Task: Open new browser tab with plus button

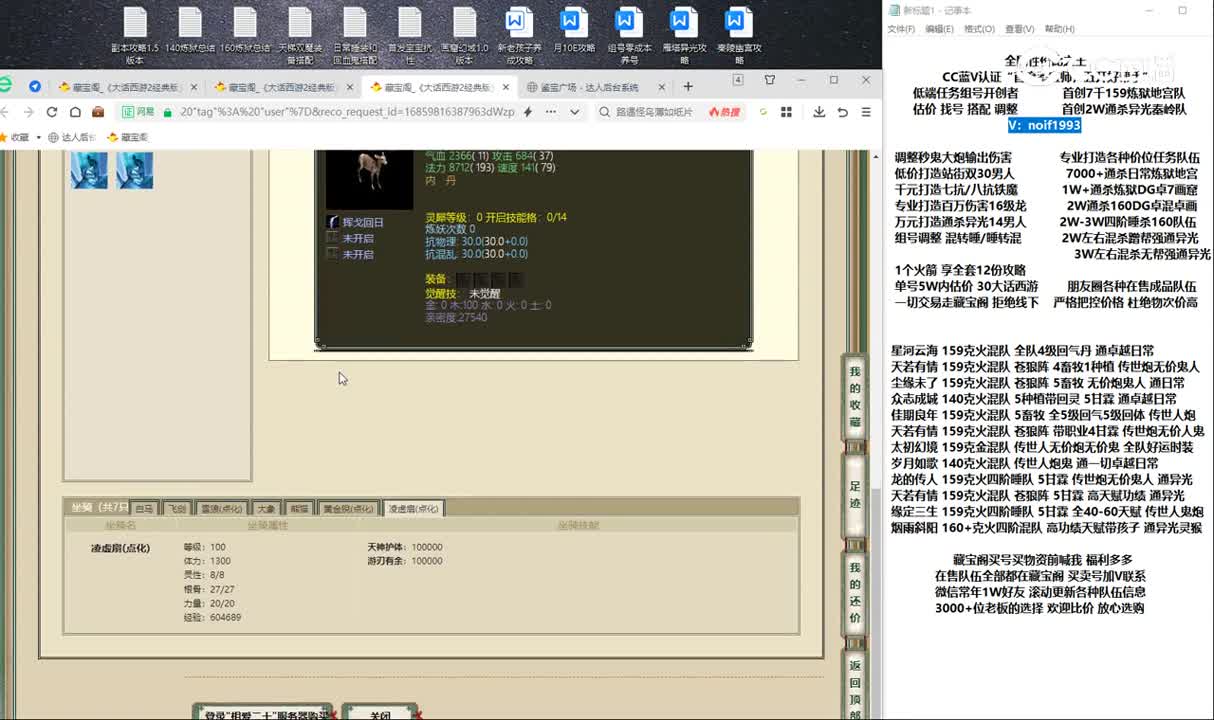Action: [x=687, y=87]
